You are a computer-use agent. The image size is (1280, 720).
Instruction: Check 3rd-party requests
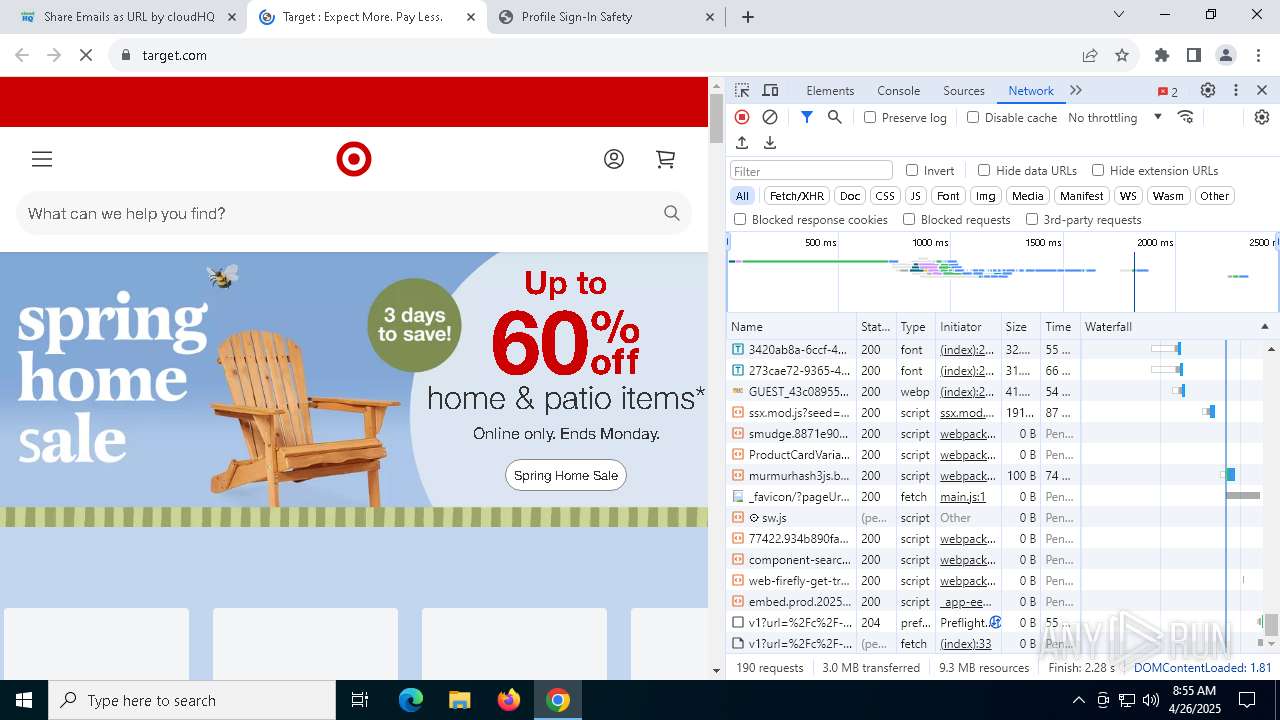[1032, 219]
